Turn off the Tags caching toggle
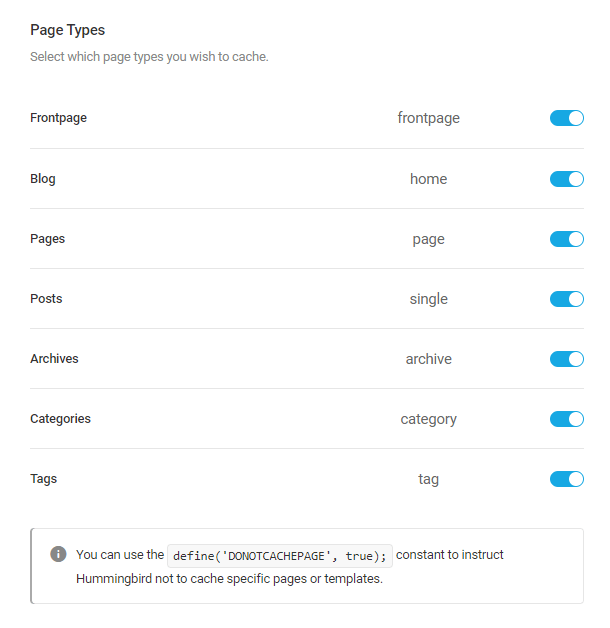The height and width of the screenshot is (628, 610). (567, 479)
